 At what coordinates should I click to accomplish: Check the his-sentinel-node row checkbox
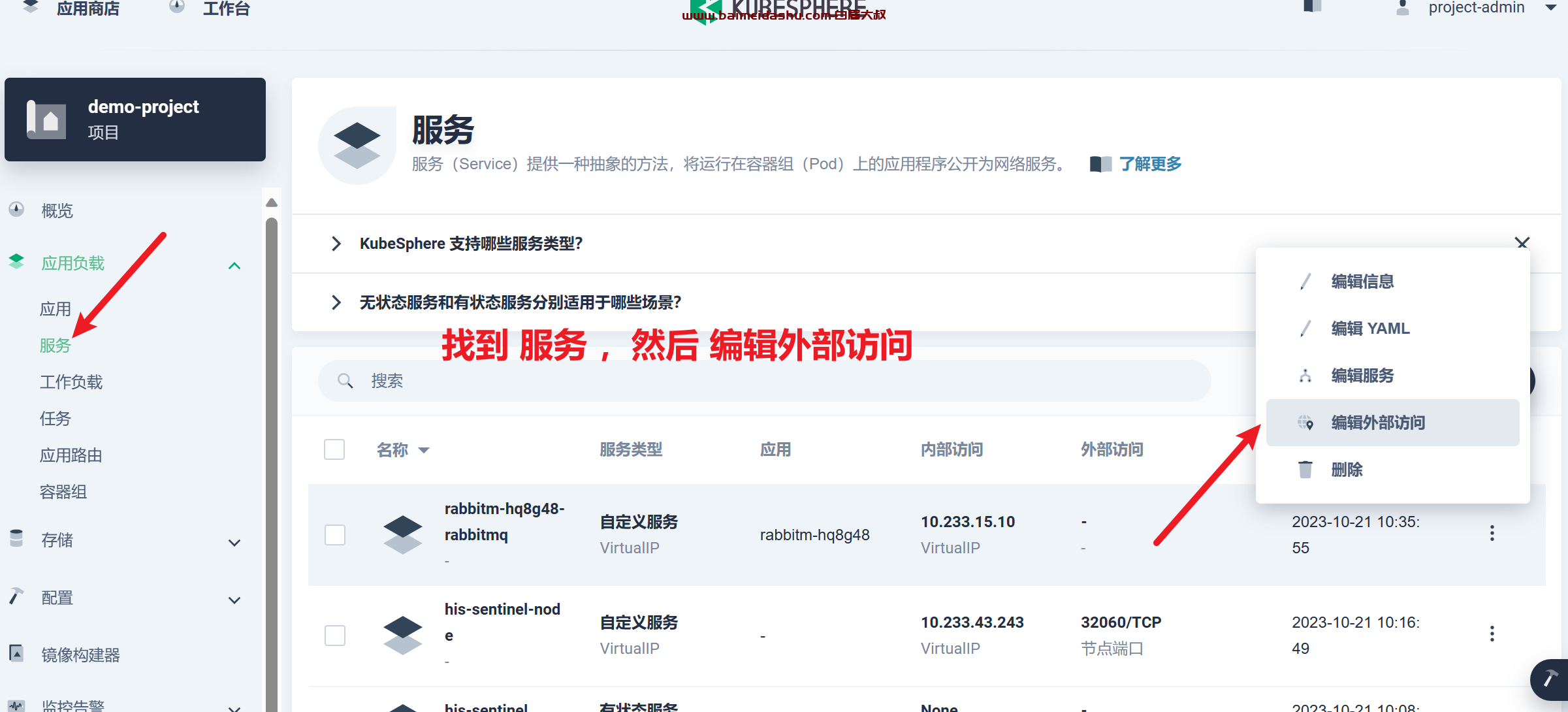[335, 635]
